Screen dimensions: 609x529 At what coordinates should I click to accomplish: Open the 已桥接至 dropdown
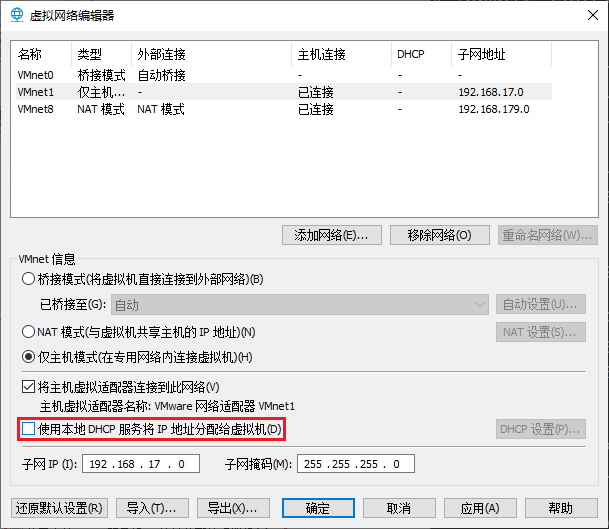click(300, 305)
